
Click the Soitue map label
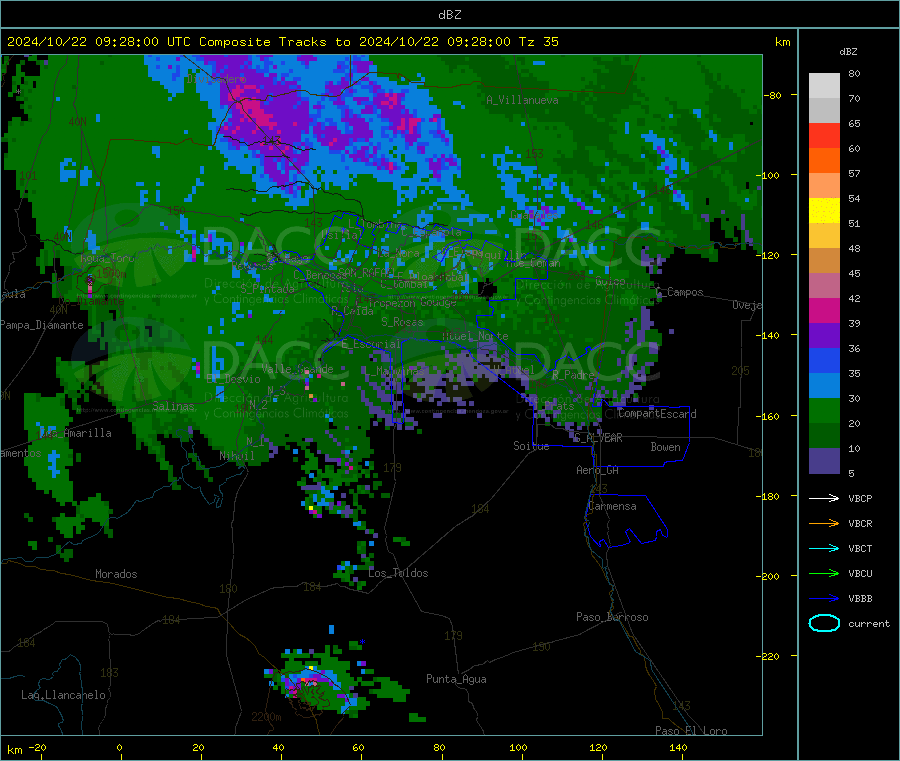(531, 446)
